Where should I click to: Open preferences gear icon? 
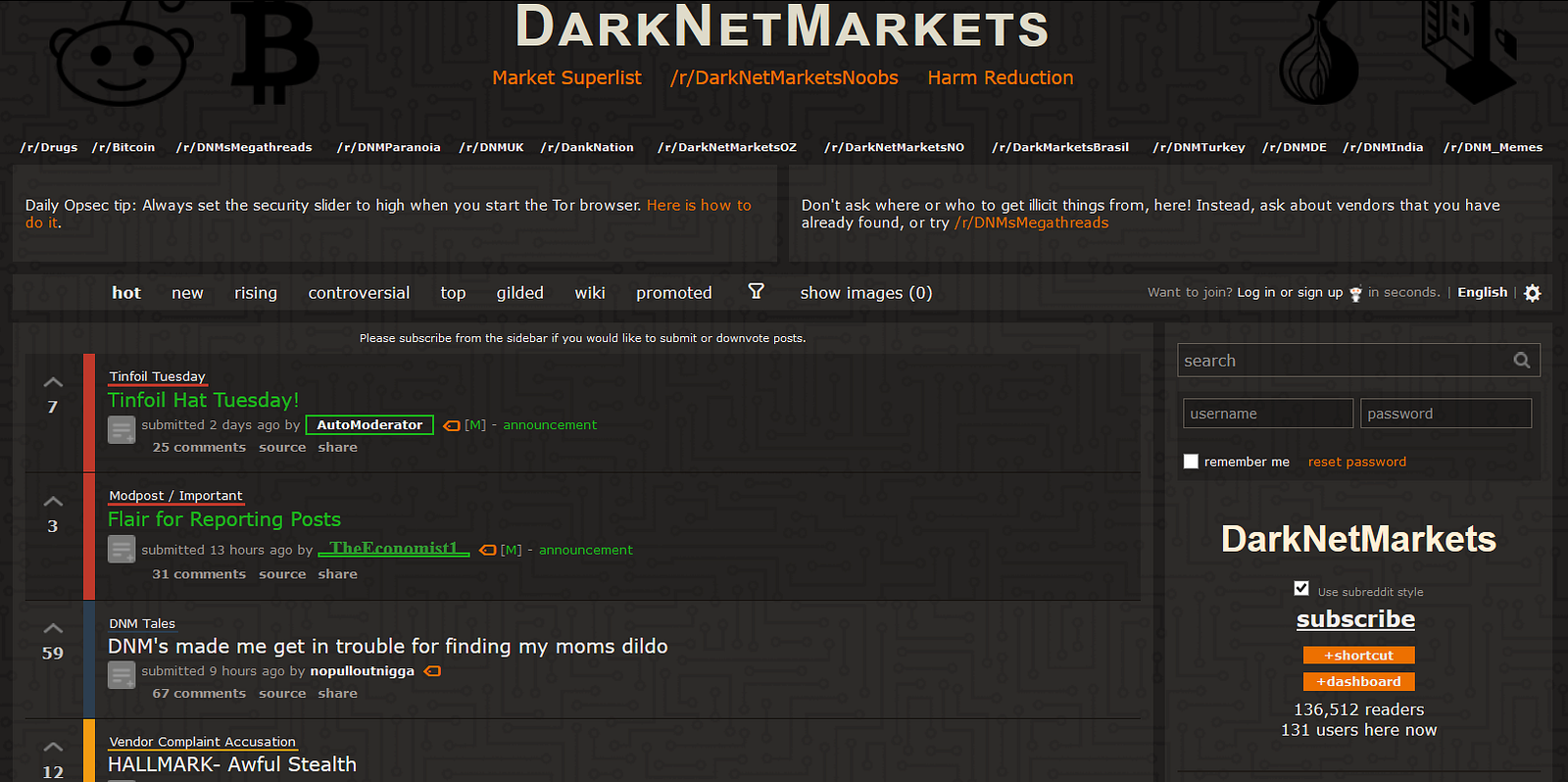click(1533, 293)
